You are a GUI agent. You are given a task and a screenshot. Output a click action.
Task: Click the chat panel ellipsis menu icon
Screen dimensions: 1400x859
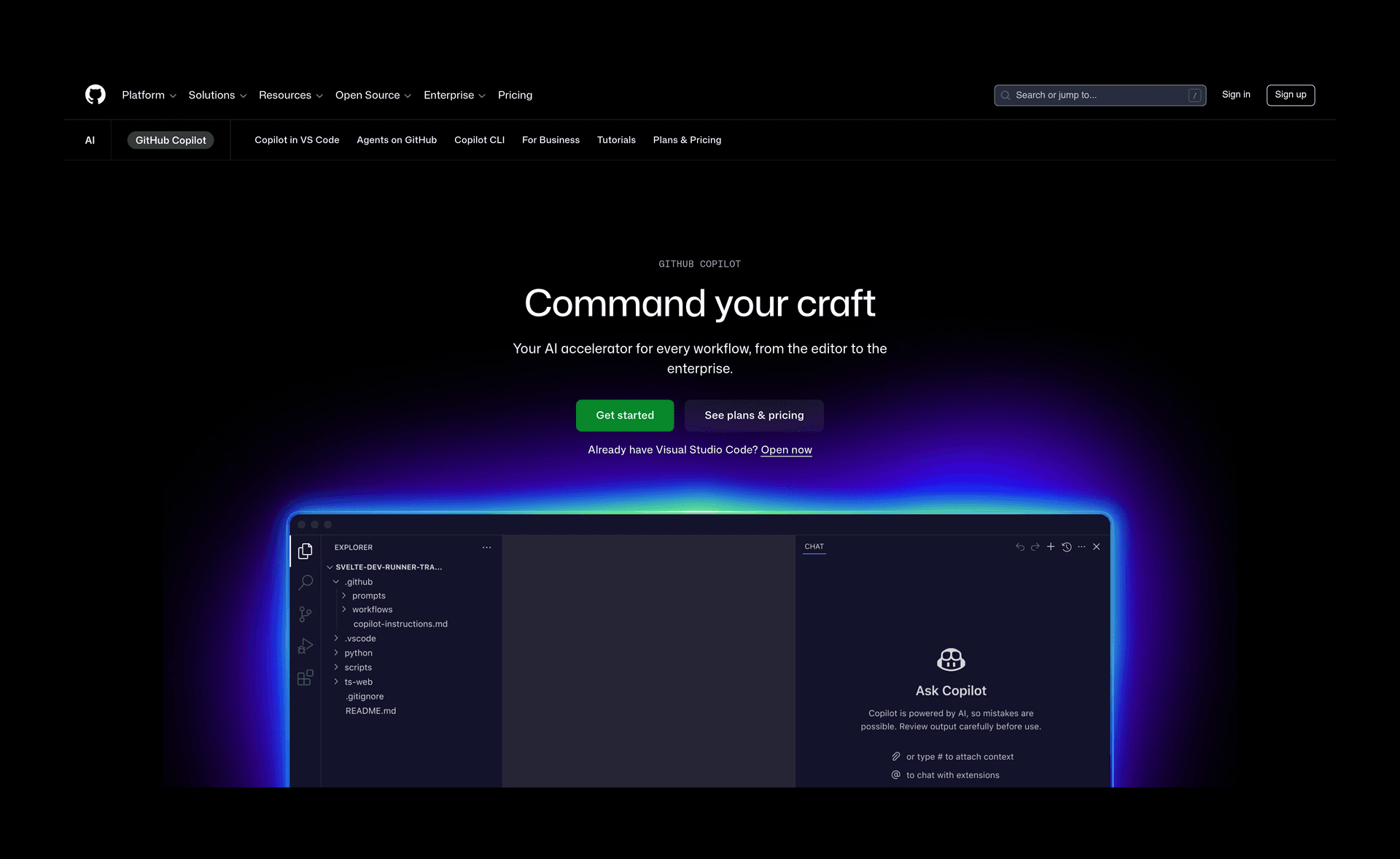(x=1081, y=547)
